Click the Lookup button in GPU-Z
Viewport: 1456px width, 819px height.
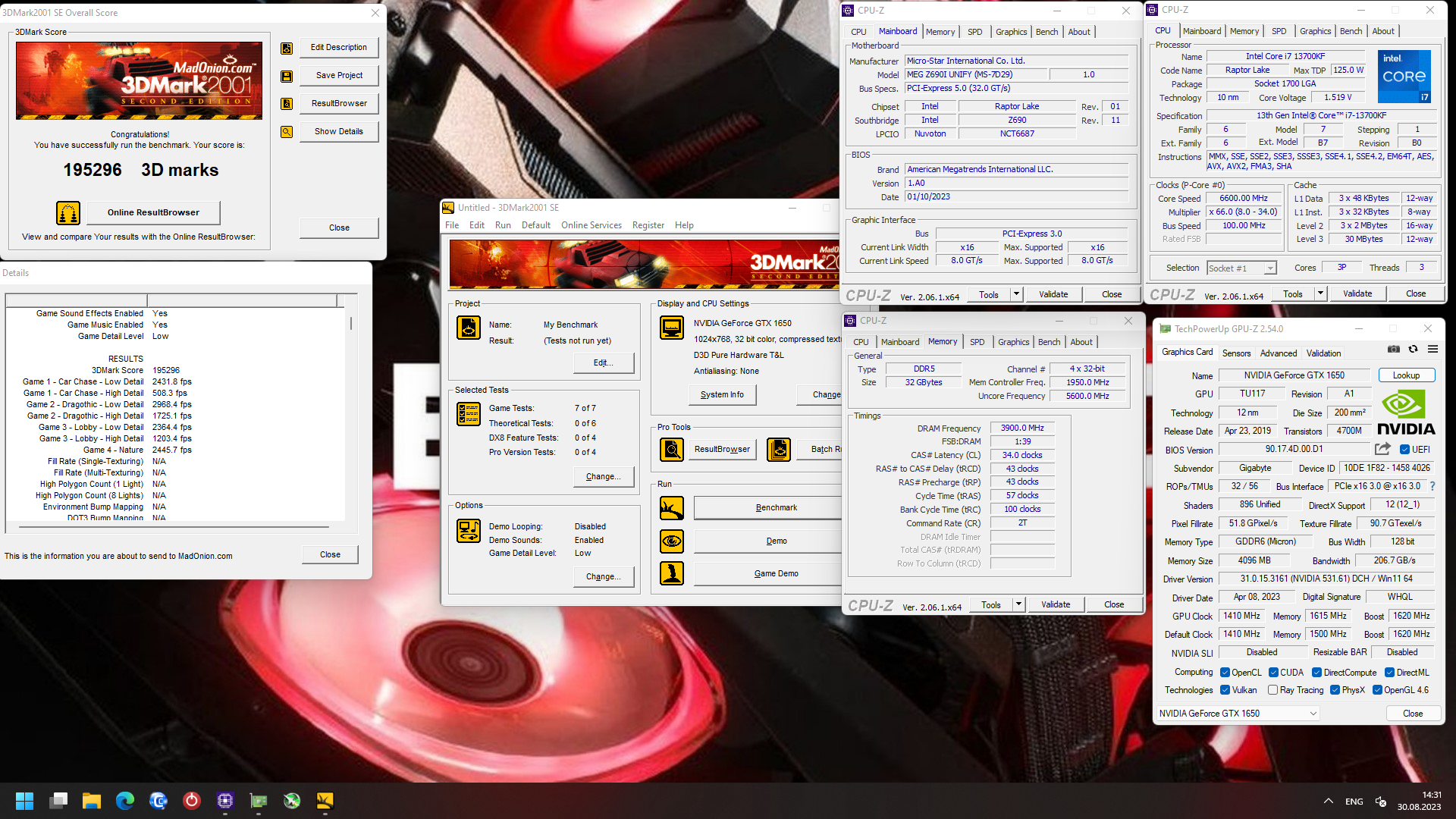tap(1406, 375)
